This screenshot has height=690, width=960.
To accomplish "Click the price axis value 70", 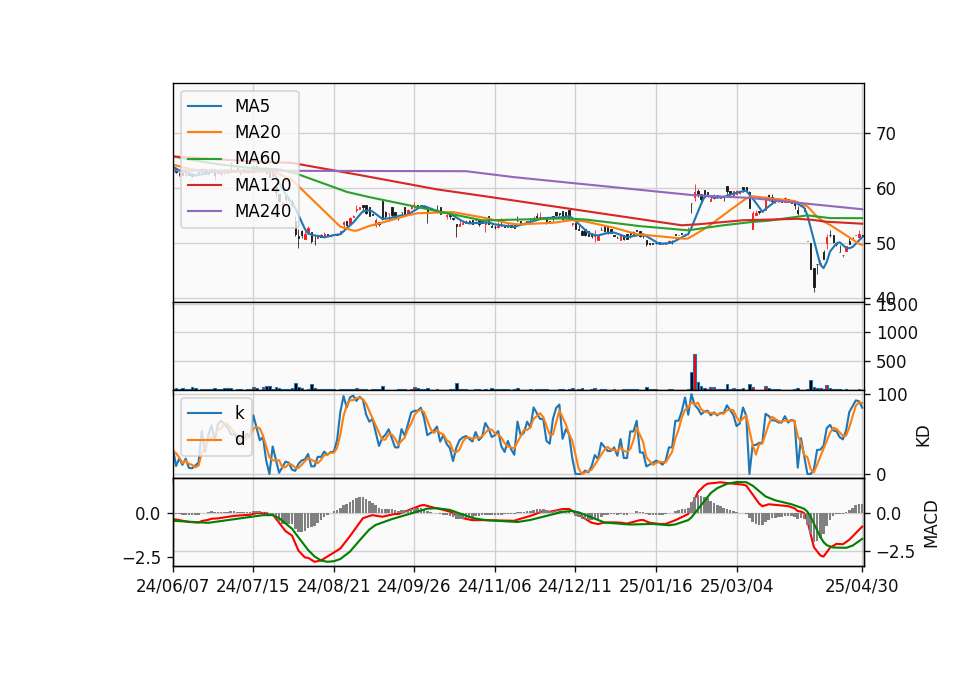I will tap(886, 133).
